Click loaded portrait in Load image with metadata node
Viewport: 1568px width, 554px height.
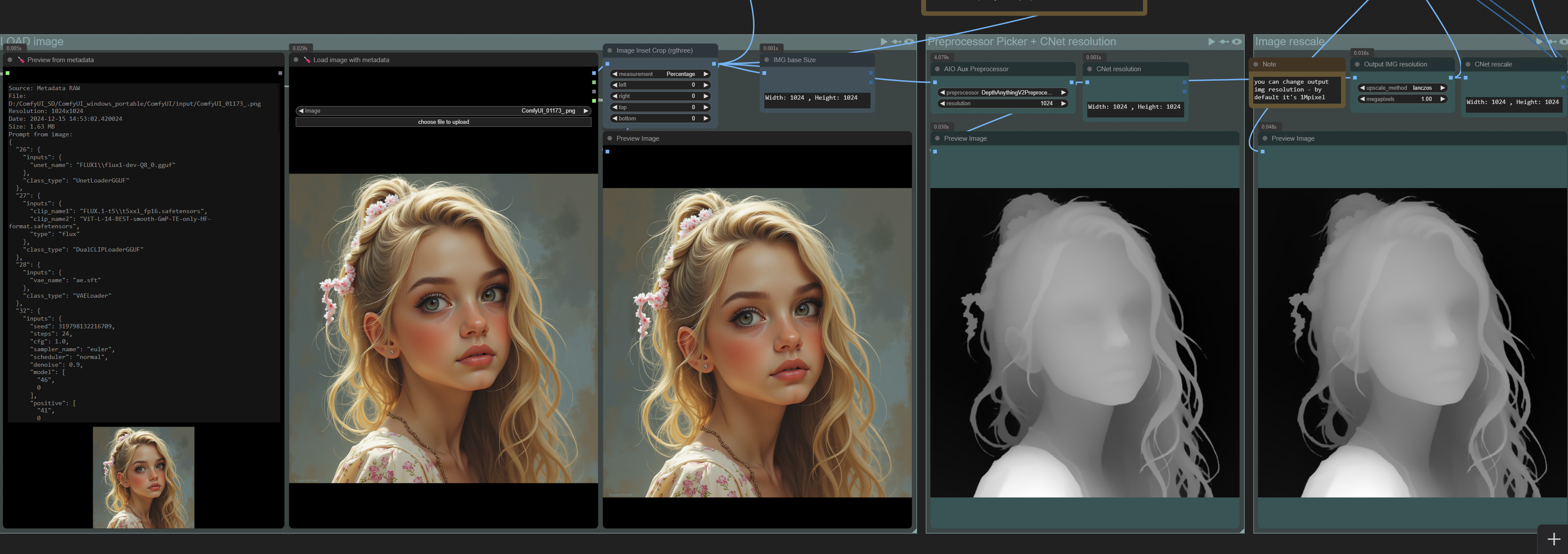443,328
